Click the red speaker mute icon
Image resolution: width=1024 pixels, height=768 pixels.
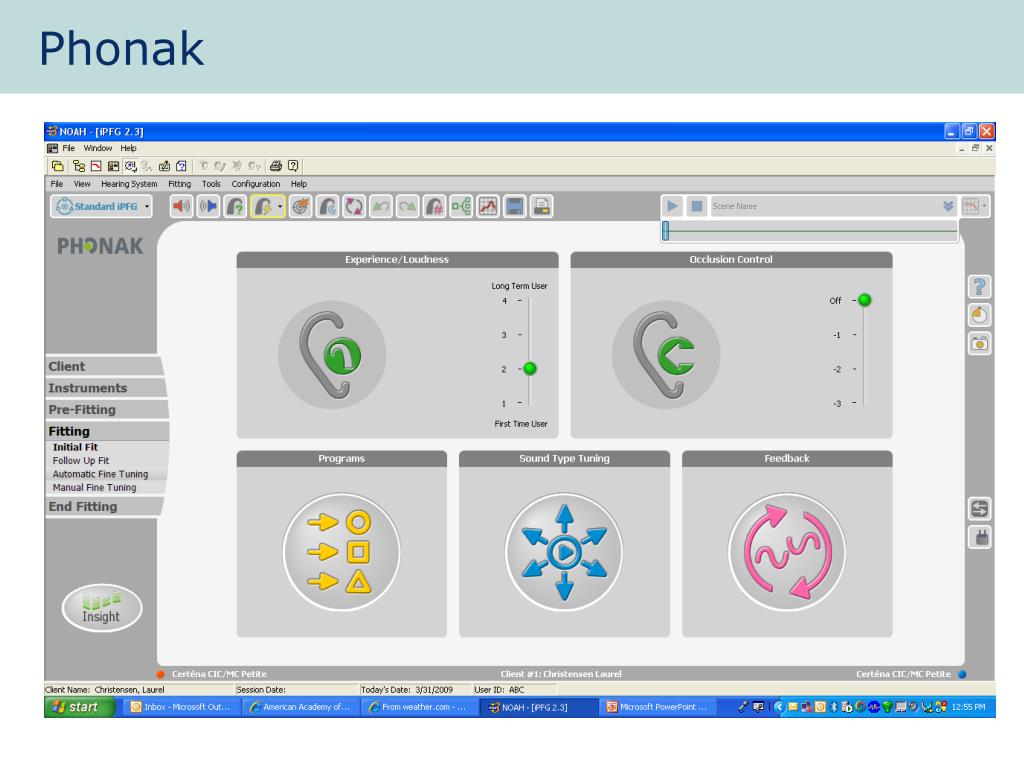coord(181,206)
